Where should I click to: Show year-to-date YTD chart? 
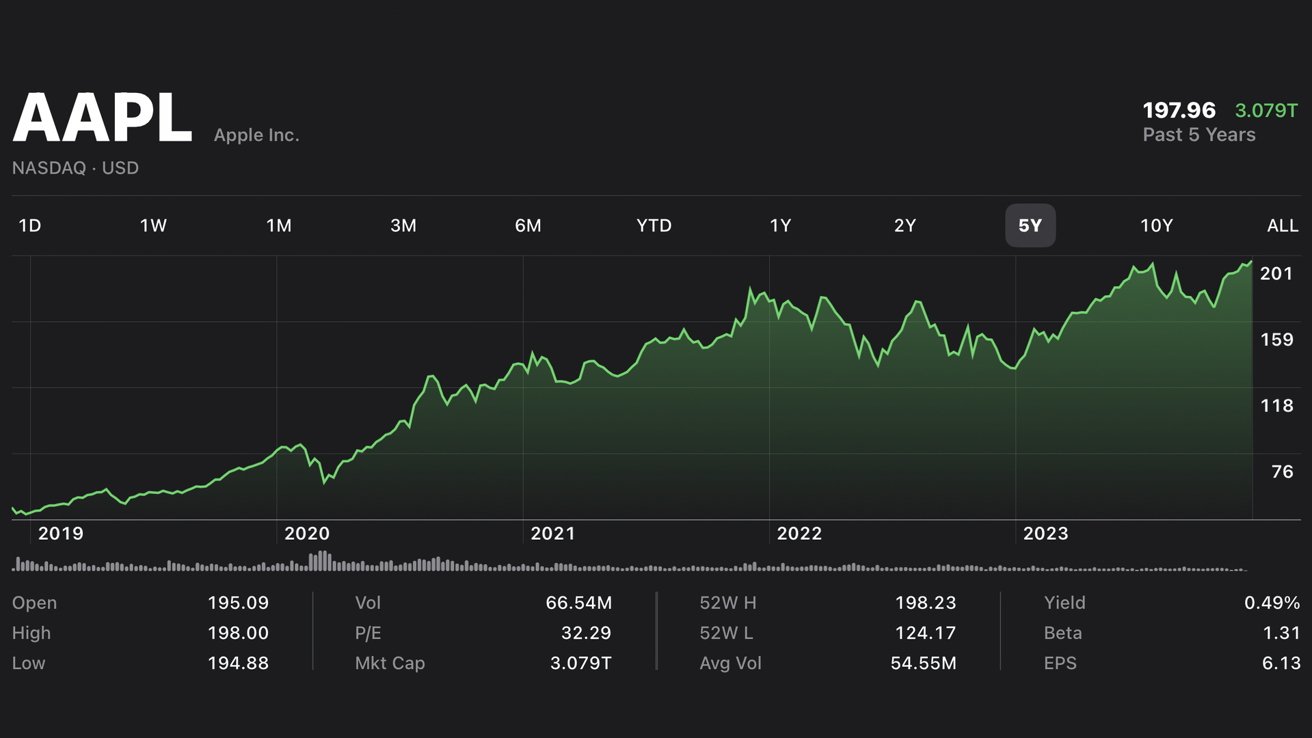(x=654, y=225)
